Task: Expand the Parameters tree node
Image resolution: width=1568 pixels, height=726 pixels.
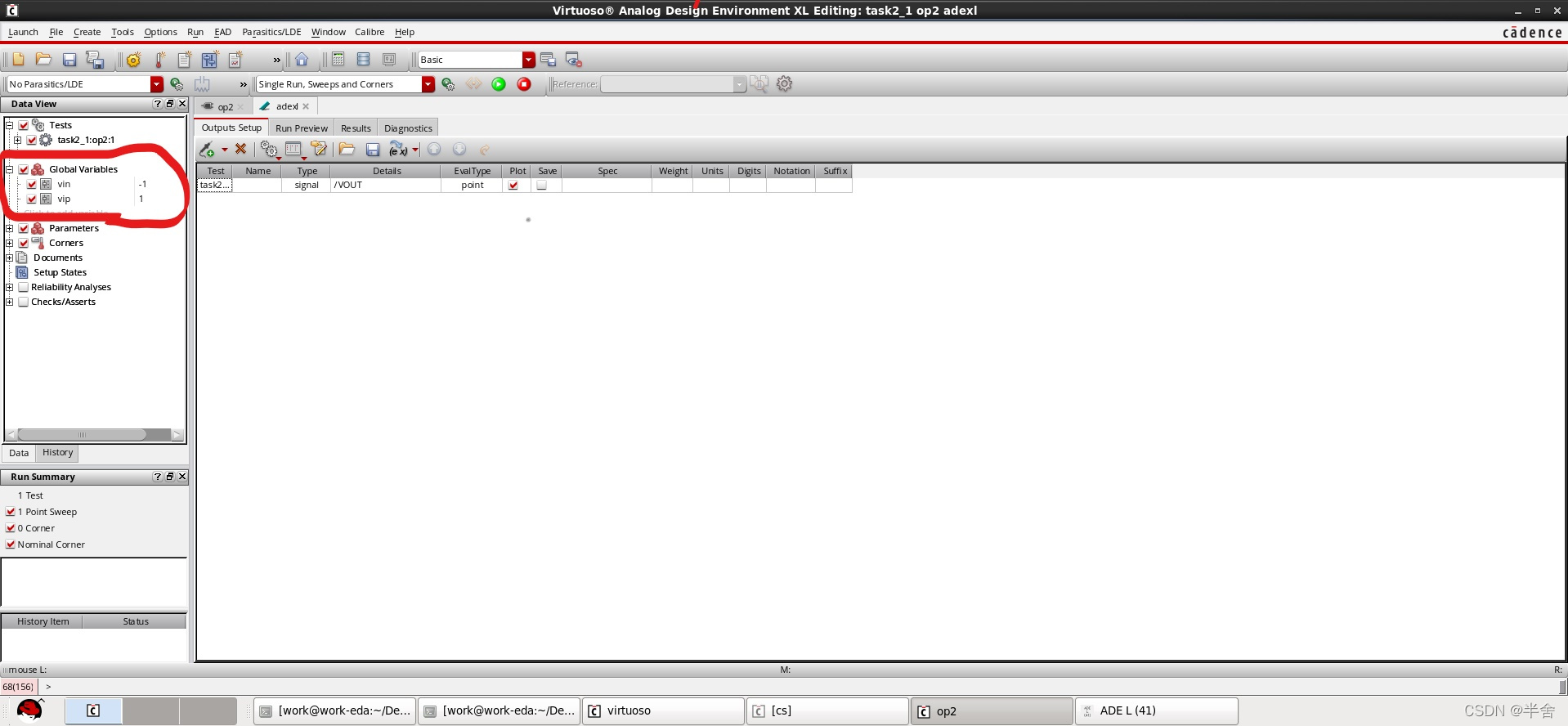Action: pos(10,228)
